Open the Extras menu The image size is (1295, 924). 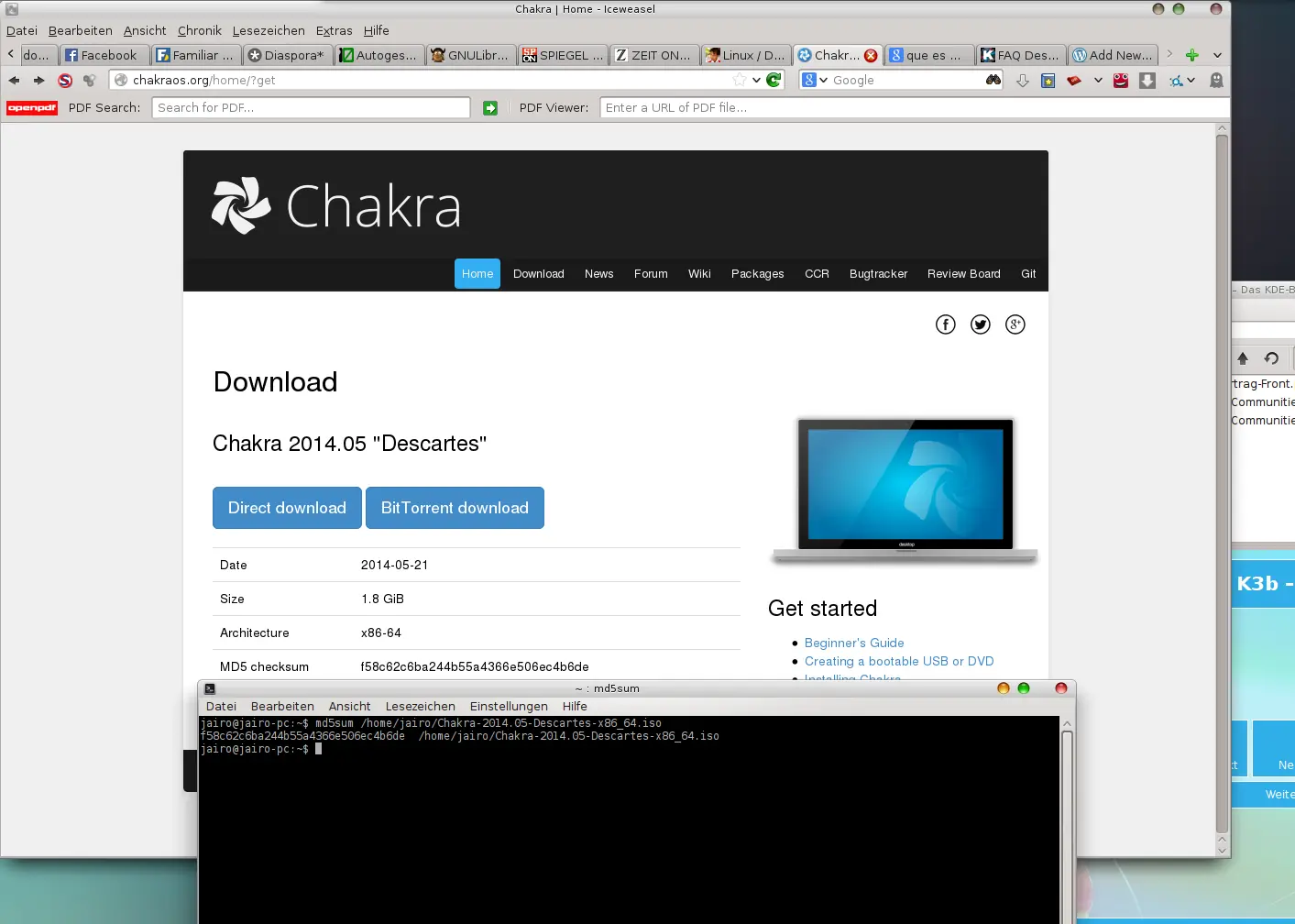click(335, 31)
